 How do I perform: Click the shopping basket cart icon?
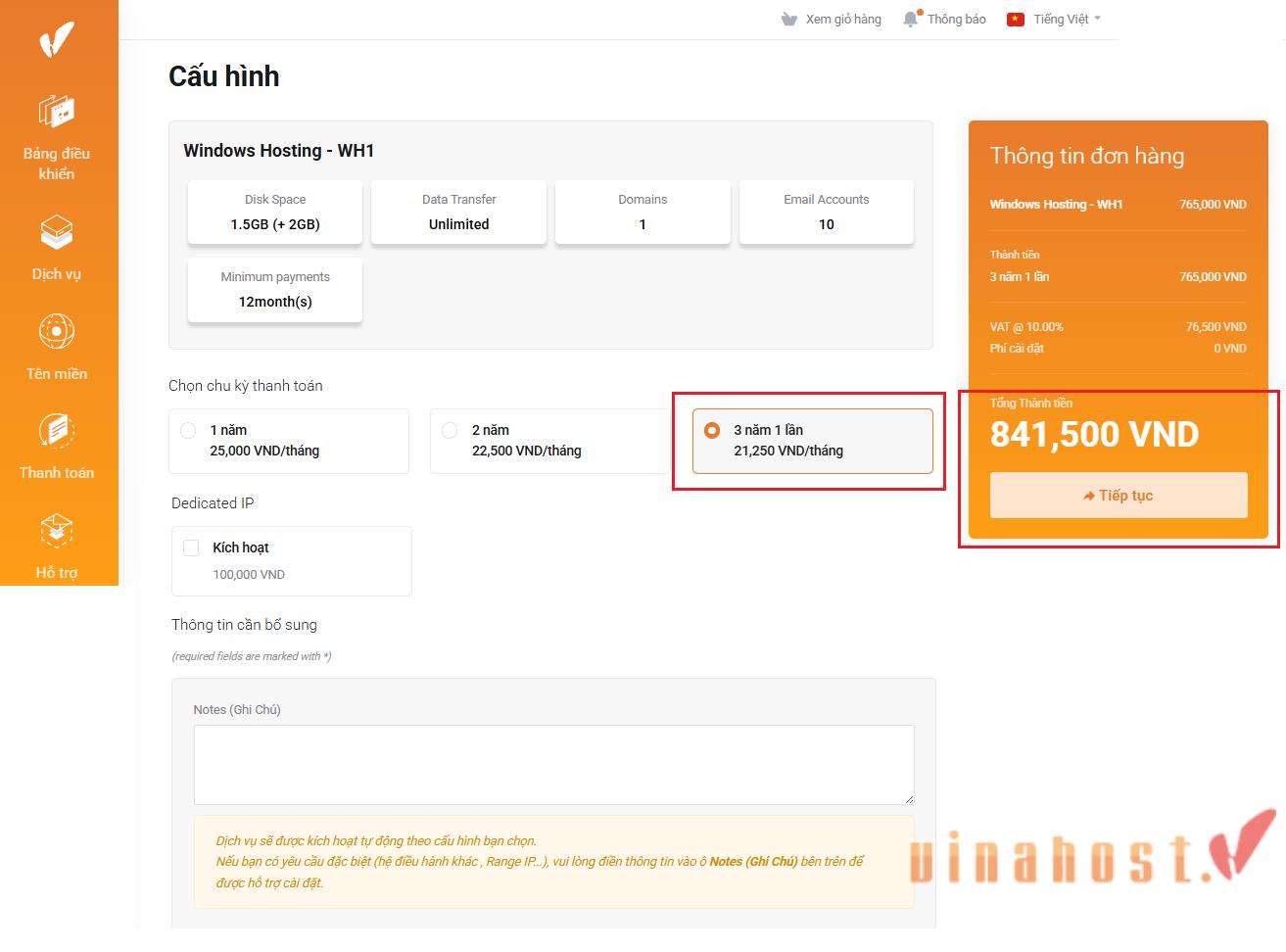789,20
